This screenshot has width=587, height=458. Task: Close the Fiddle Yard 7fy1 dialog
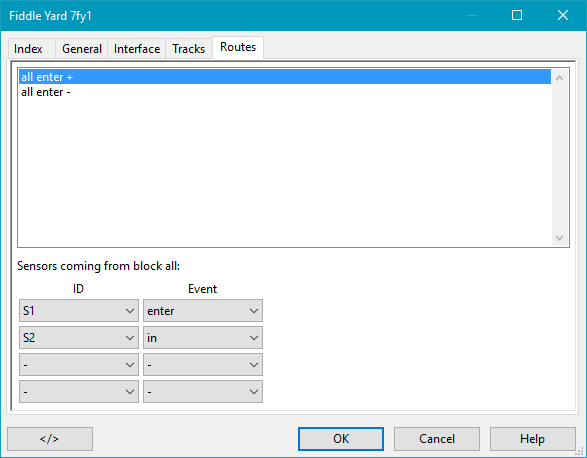coord(563,15)
